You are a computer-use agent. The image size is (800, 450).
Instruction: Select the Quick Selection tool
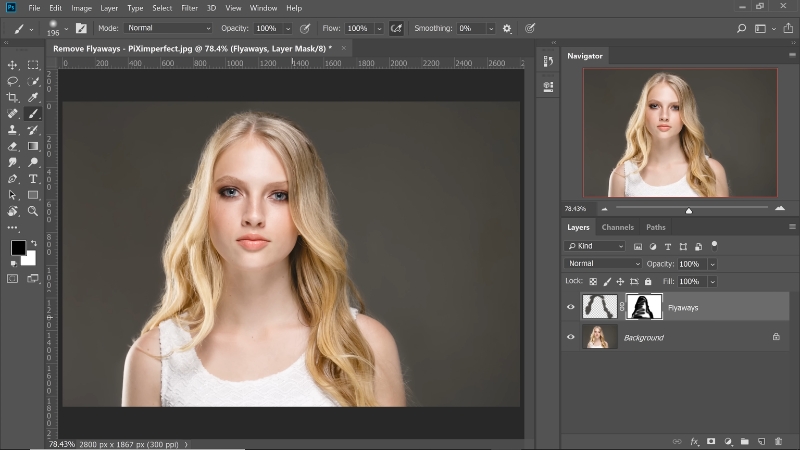(x=33, y=81)
